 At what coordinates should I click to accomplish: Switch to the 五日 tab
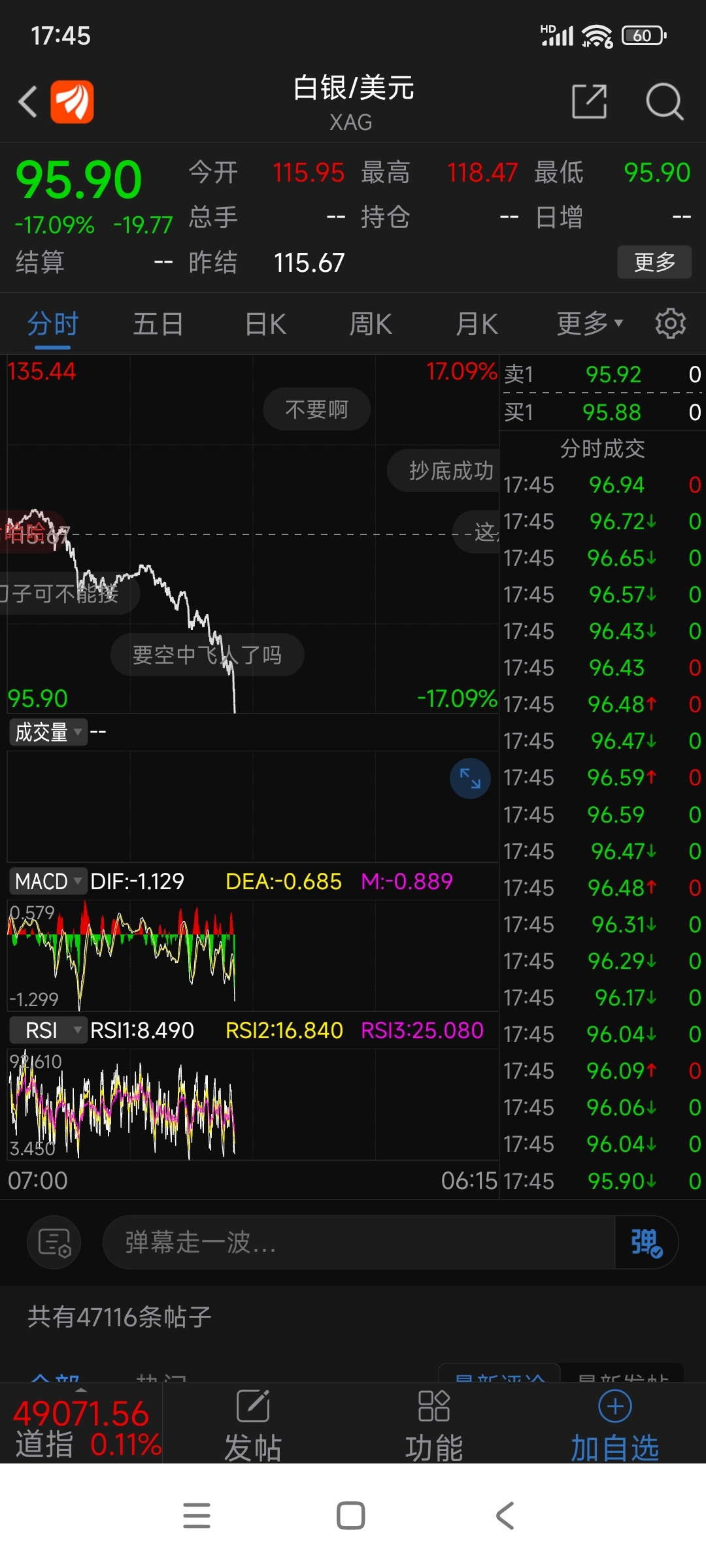[158, 324]
